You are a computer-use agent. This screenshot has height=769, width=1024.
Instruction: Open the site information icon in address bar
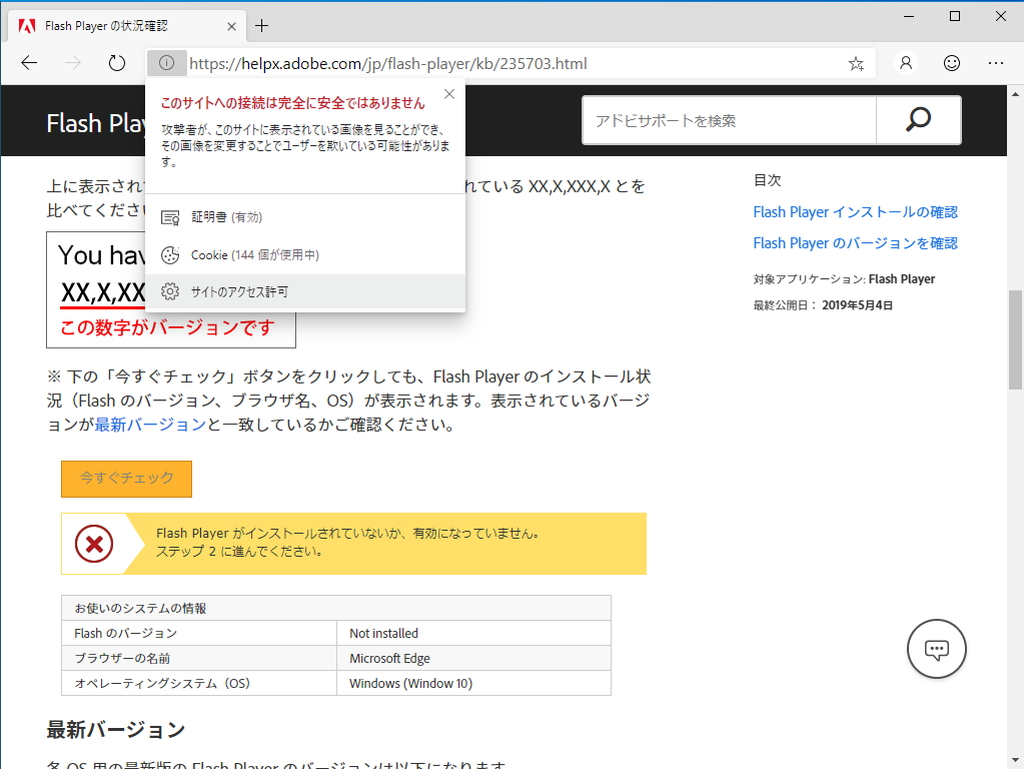pos(166,62)
